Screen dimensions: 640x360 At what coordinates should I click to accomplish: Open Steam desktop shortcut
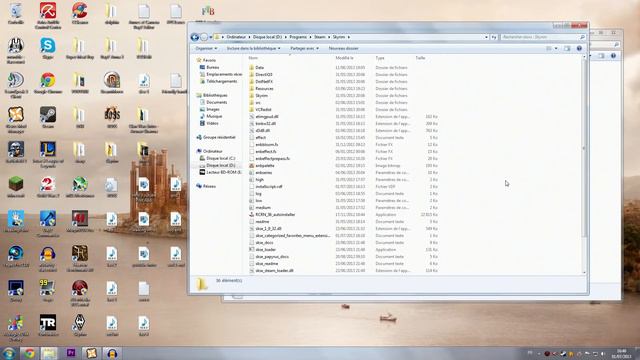point(48,118)
